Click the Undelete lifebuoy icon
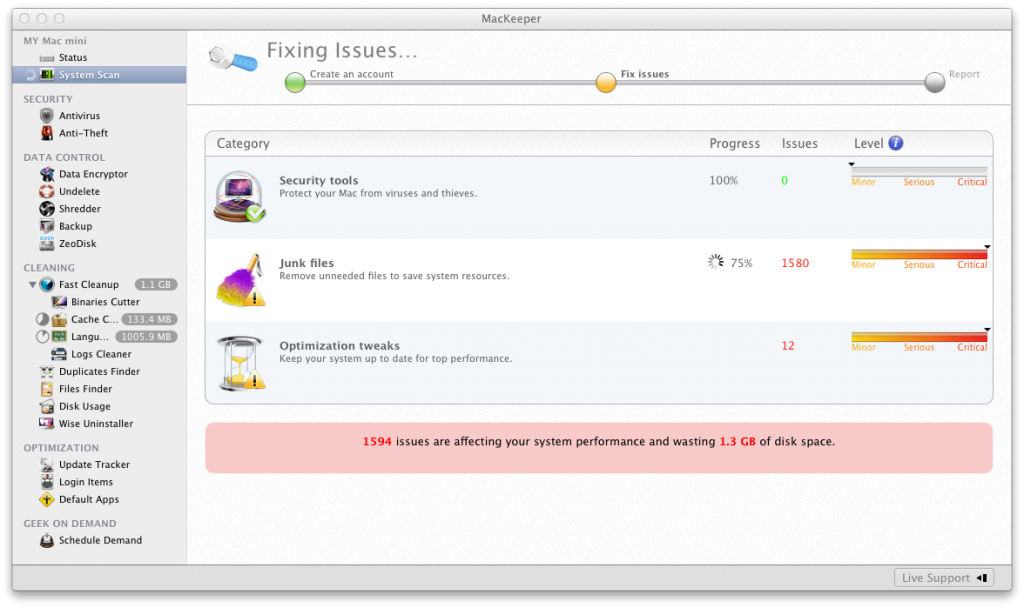Image resolution: width=1024 pixels, height=608 pixels. pos(46,191)
